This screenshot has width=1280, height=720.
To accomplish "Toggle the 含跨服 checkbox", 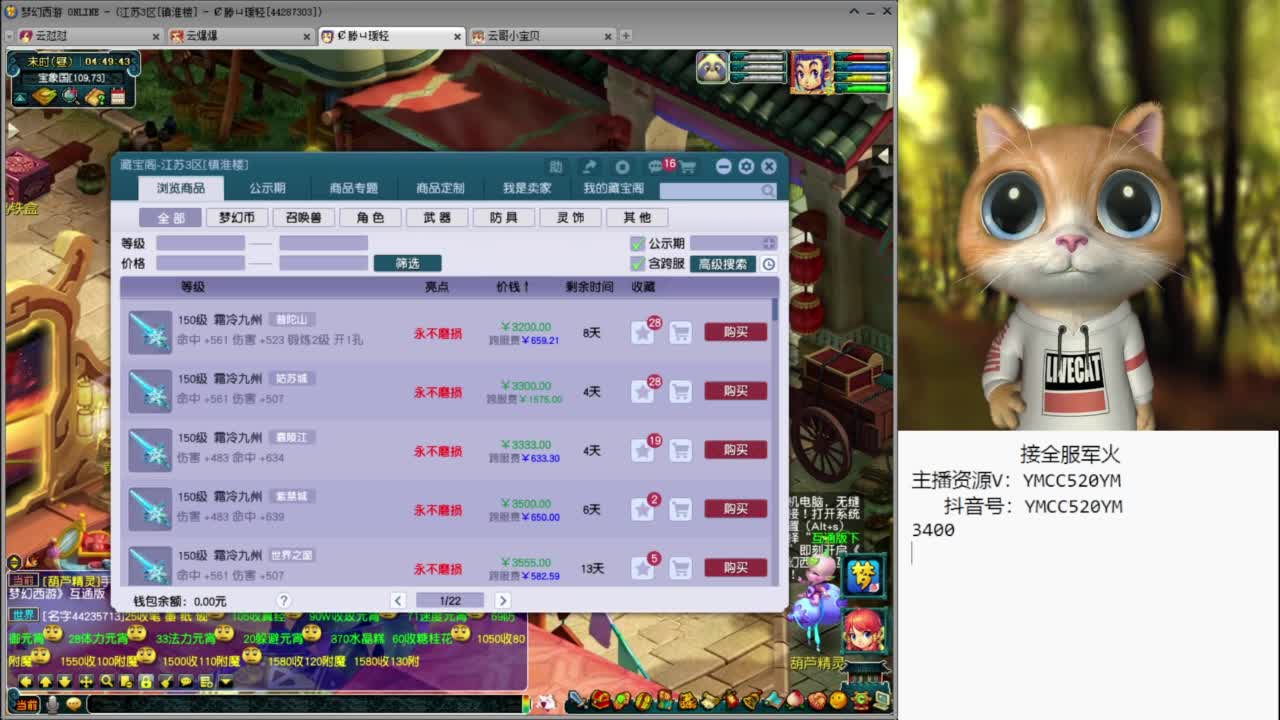I will [x=637, y=264].
